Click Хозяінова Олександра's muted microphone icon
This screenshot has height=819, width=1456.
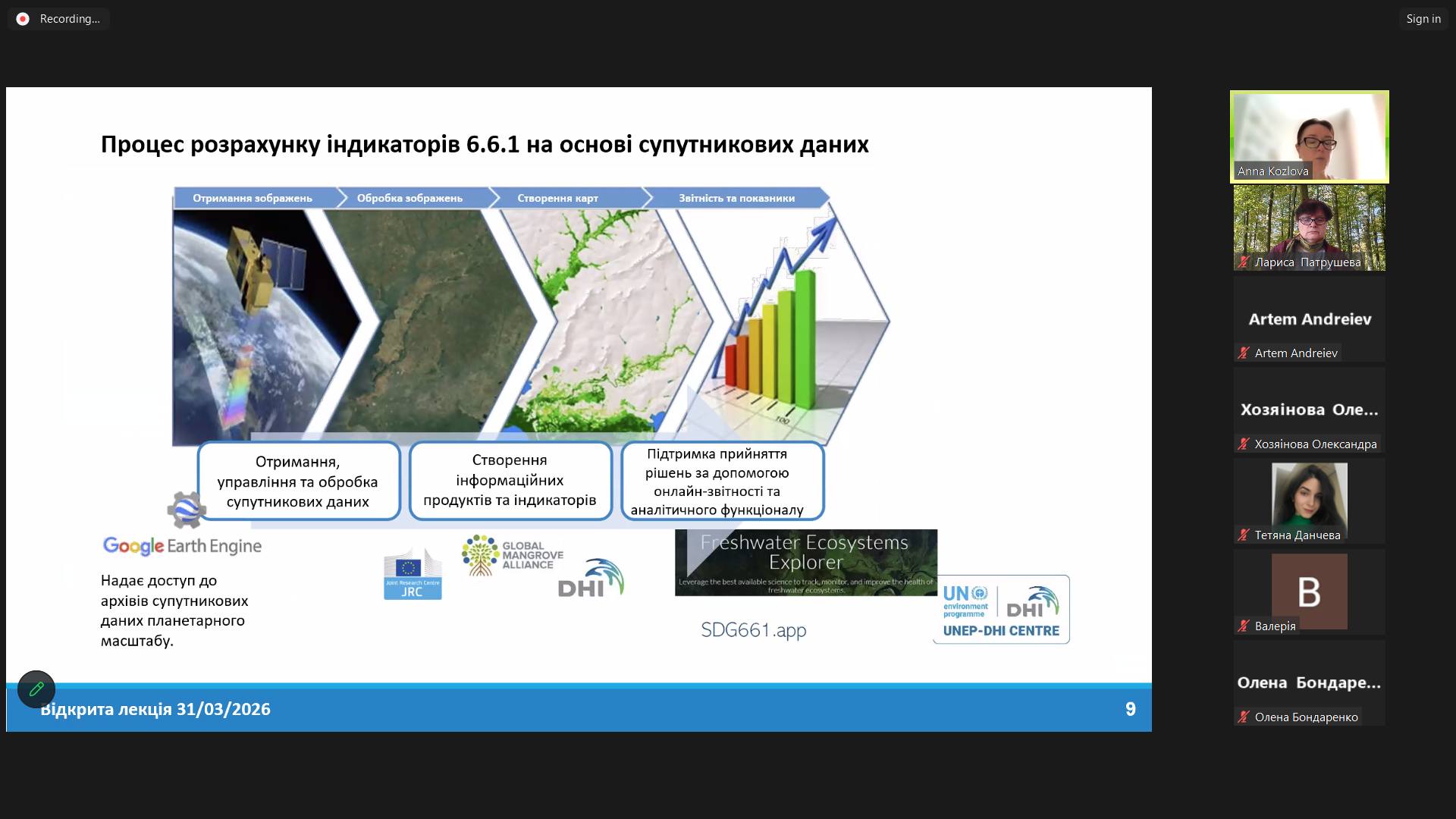[1244, 444]
